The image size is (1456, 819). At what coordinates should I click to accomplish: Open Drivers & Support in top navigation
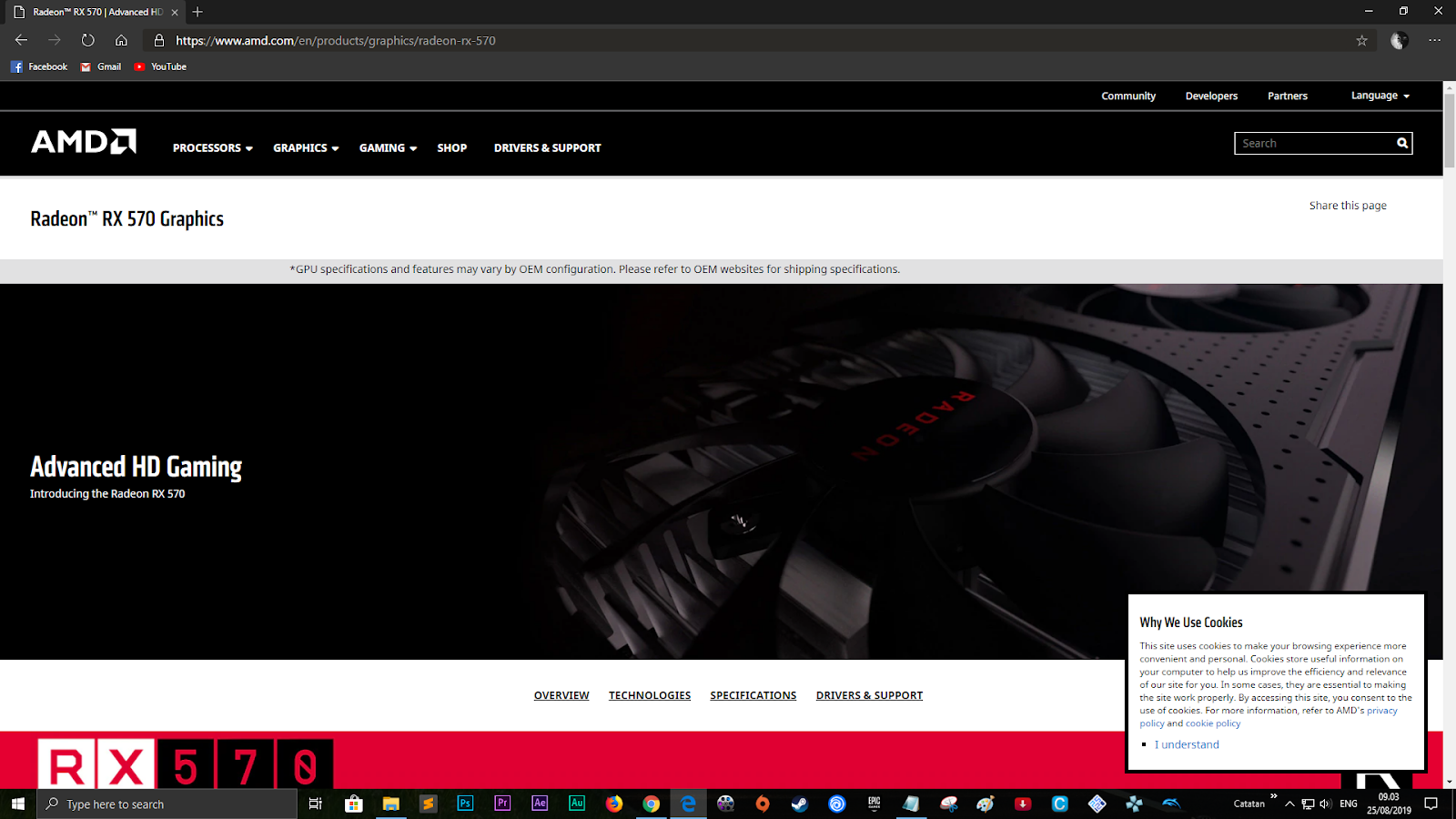pyautogui.click(x=548, y=147)
